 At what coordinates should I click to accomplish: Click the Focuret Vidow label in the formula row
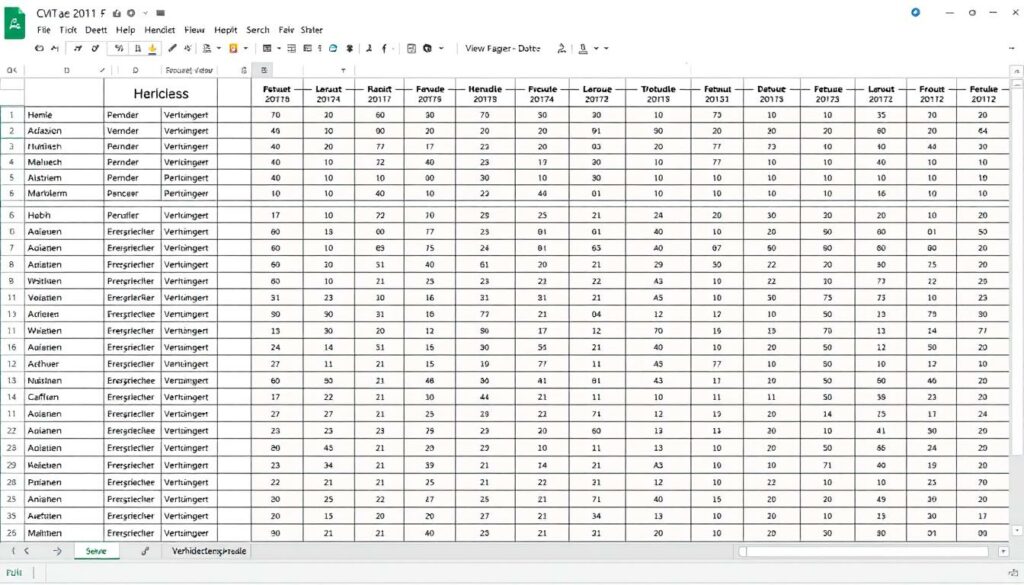tap(189, 70)
